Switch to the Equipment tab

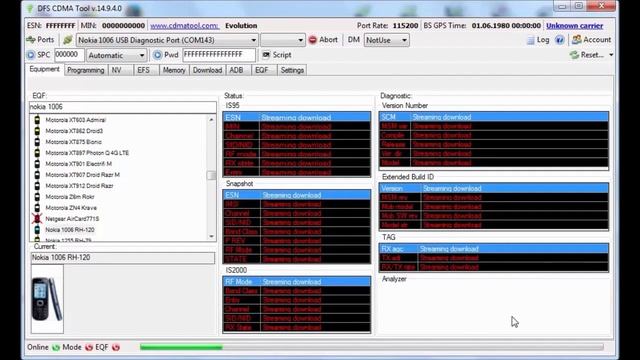pos(44,69)
